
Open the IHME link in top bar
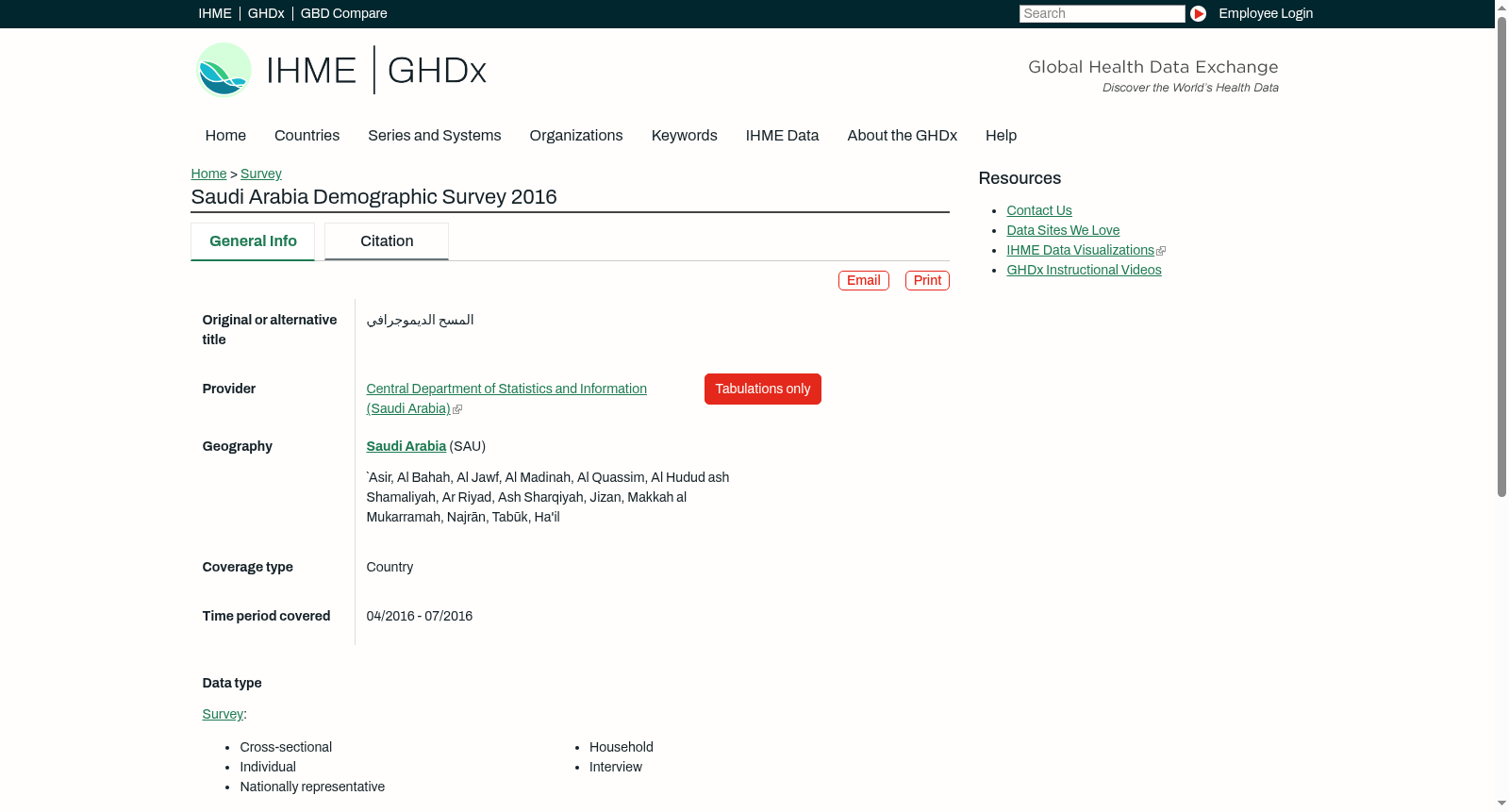pyautogui.click(x=215, y=13)
